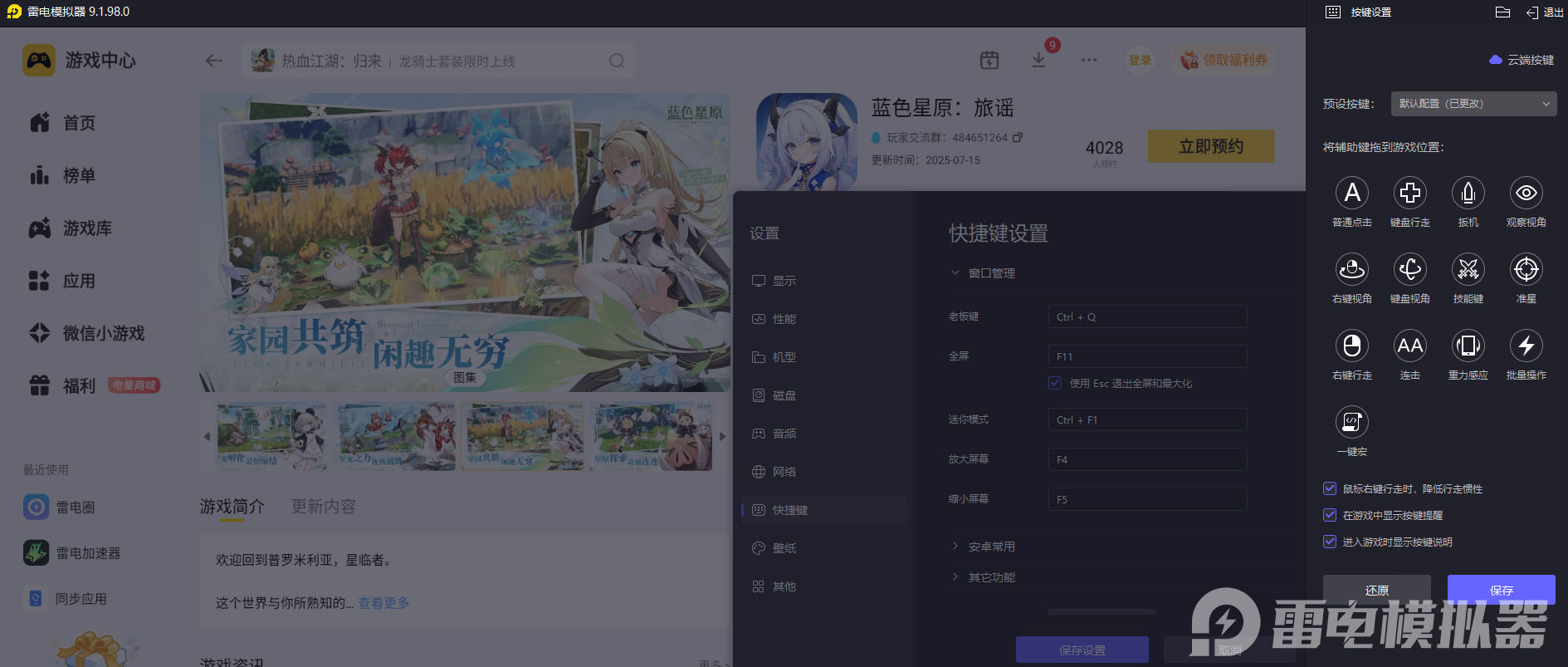Open 性能 settings category
The width and height of the screenshot is (1568, 667).
823,319
